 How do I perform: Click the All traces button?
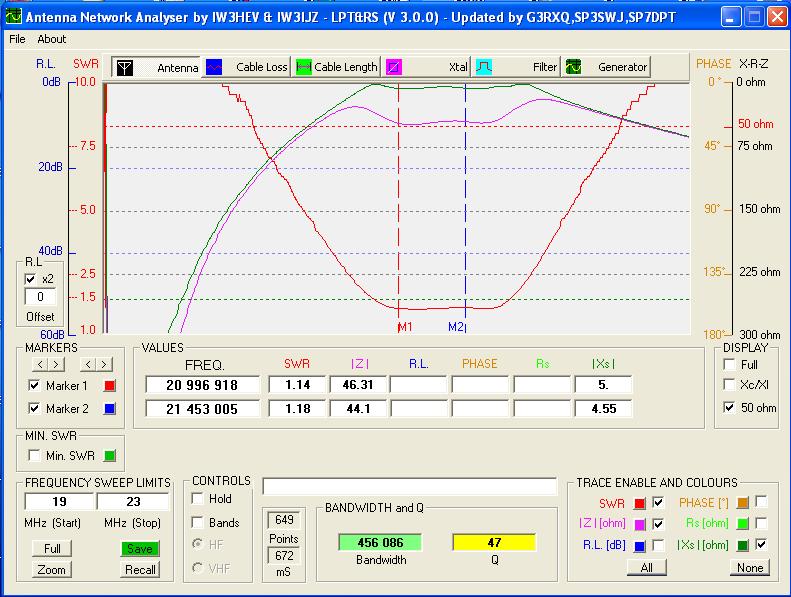tap(645, 567)
